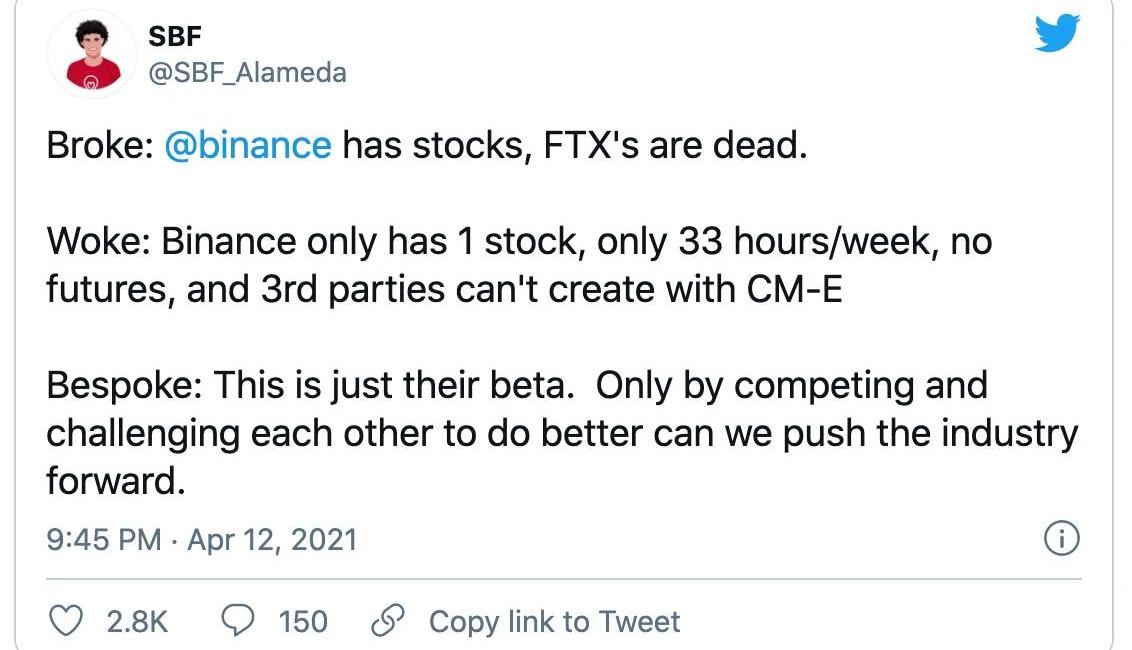
Task: Open the @SBF_Alameda handle
Action: click(248, 72)
